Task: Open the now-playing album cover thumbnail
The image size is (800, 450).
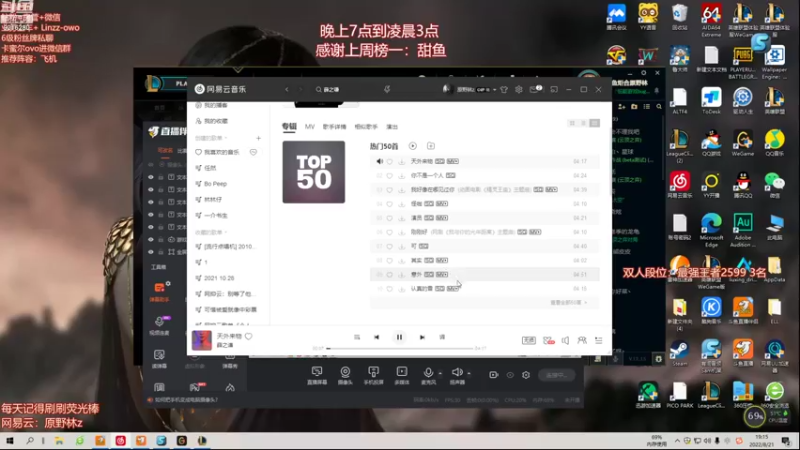Action: [202, 340]
